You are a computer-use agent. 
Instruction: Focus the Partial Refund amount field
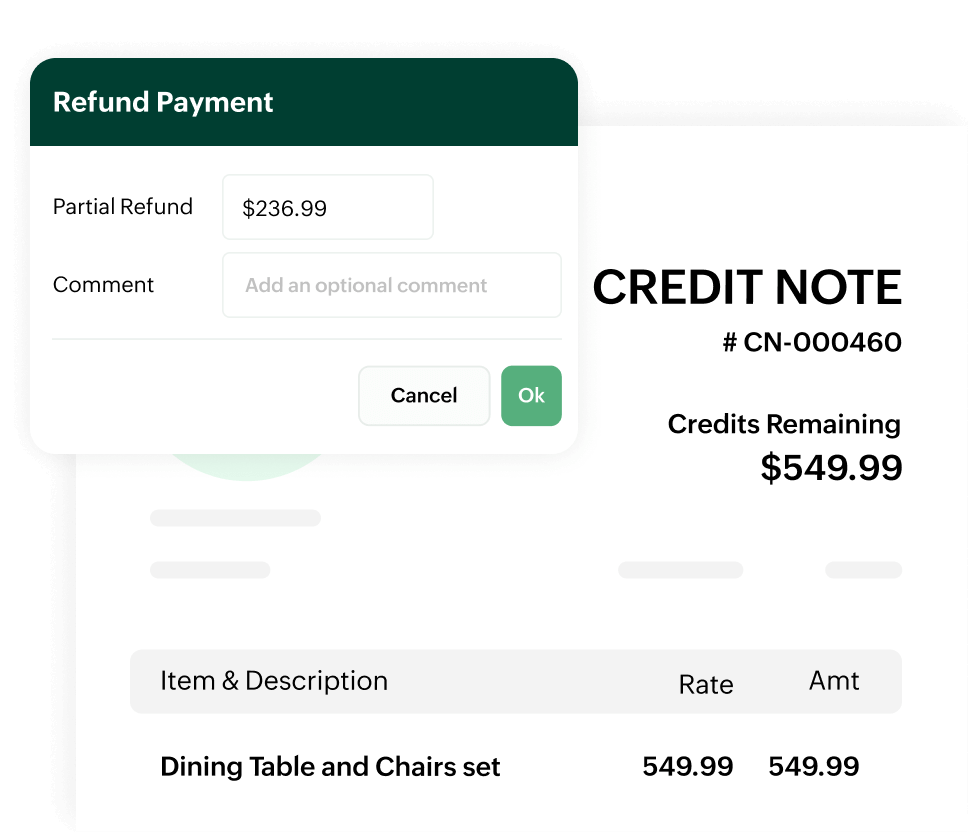click(x=327, y=208)
